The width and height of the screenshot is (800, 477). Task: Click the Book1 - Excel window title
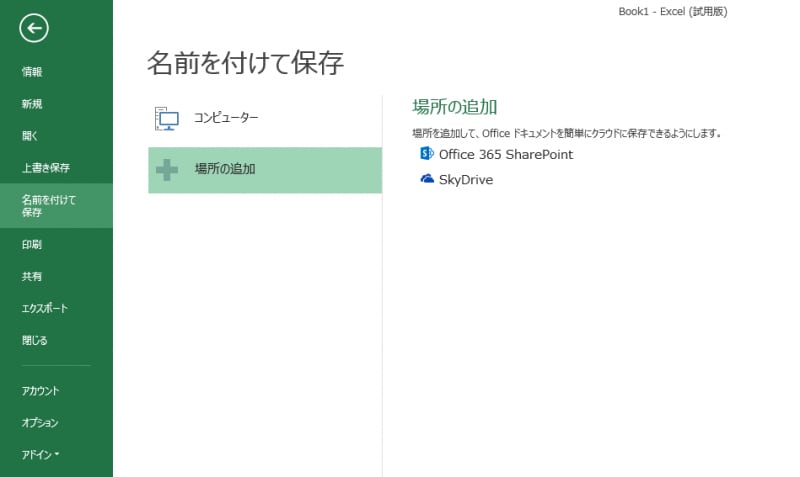click(x=673, y=11)
